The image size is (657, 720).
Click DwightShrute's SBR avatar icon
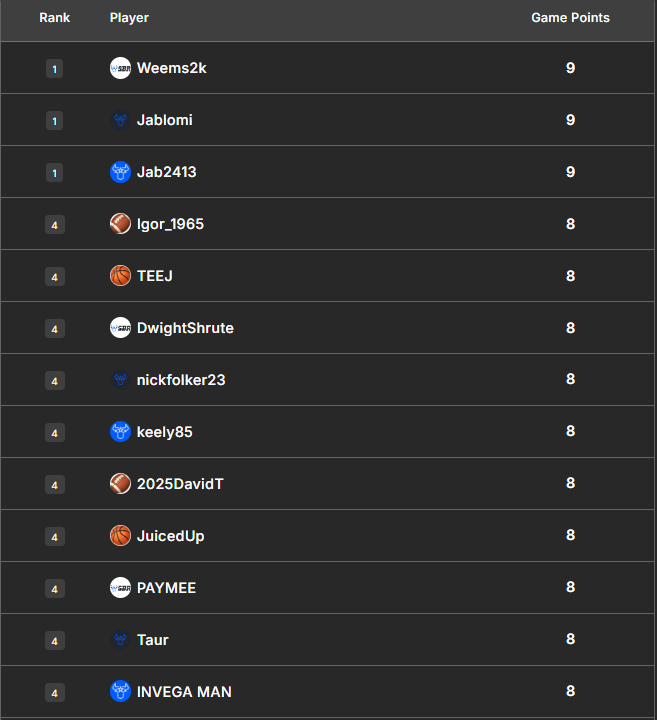coord(120,328)
